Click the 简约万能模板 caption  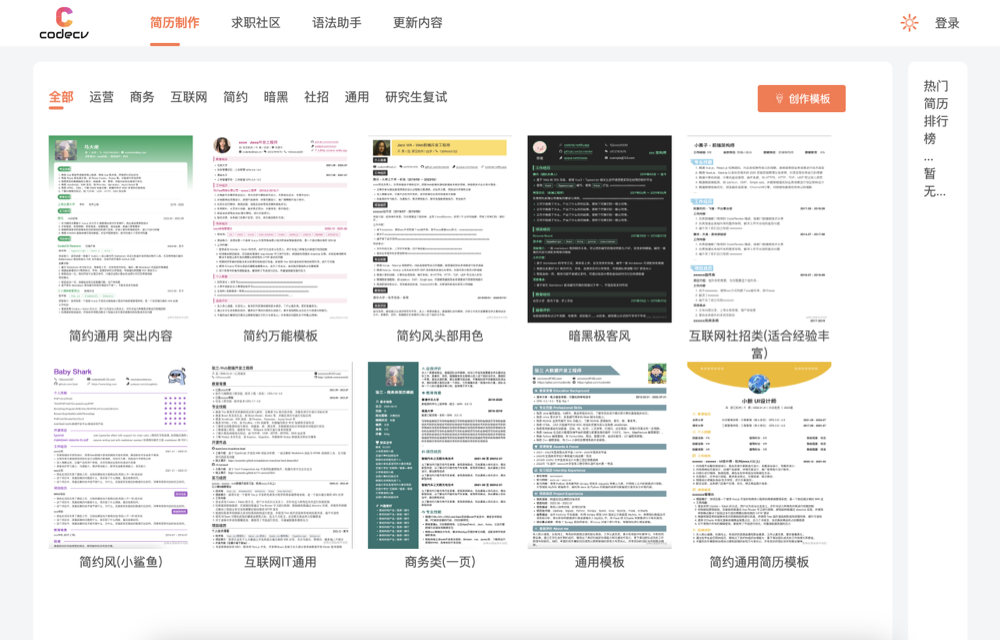[x=281, y=336]
